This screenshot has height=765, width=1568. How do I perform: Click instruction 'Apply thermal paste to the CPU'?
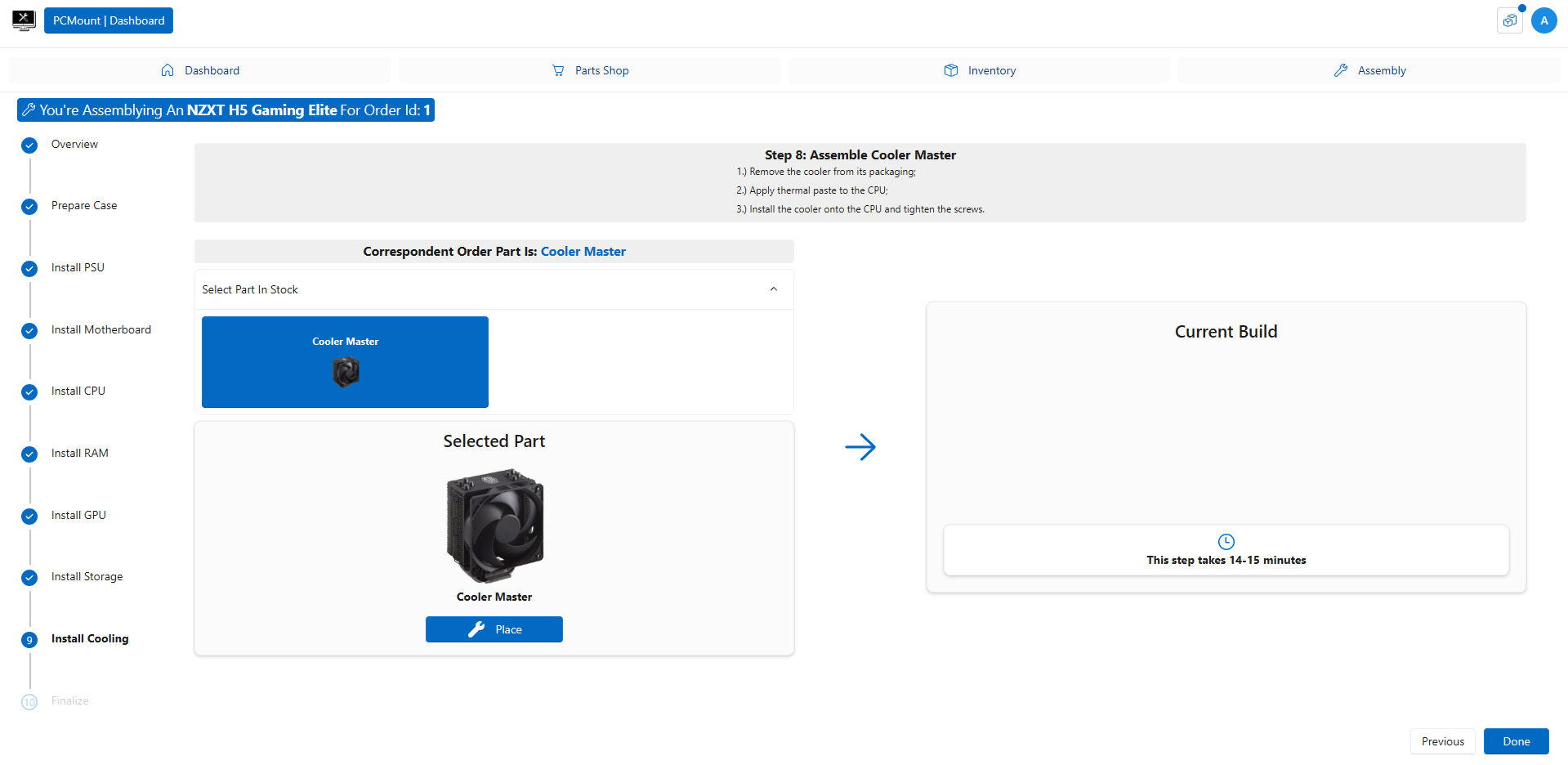pyautogui.click(x=812, y=190)
